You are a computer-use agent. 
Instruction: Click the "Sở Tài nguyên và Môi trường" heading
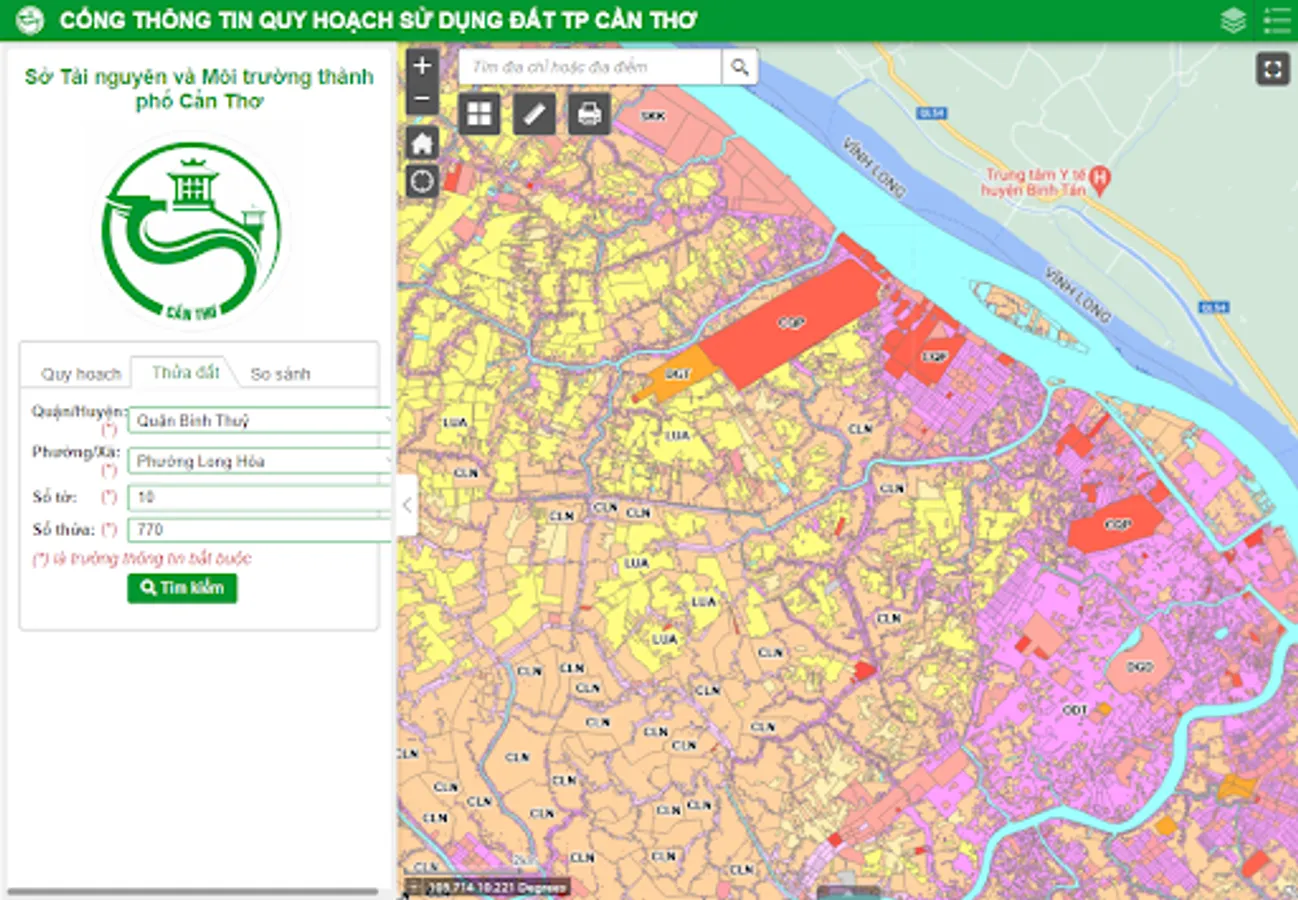199,89
